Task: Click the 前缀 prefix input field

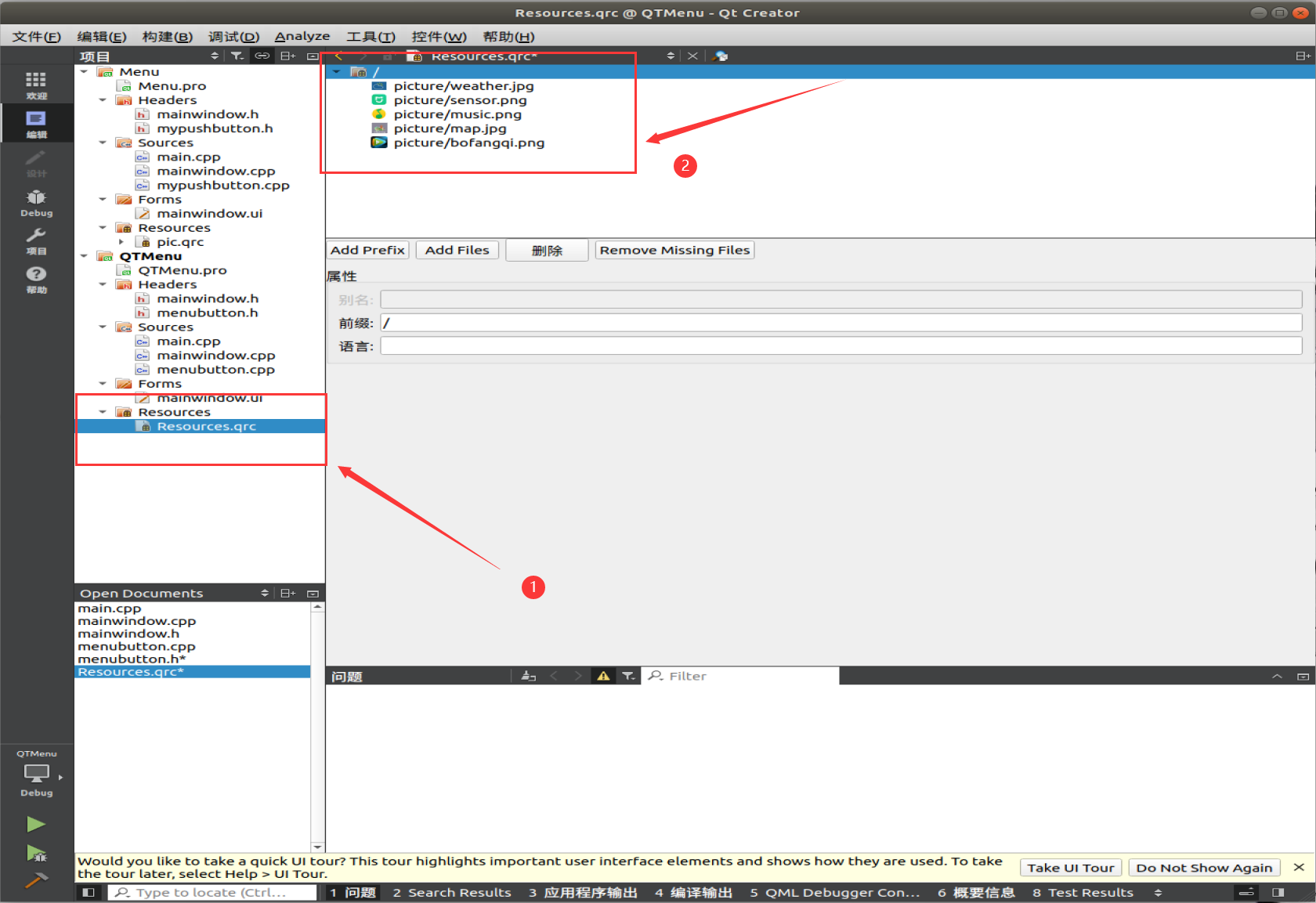Action: 841,323
